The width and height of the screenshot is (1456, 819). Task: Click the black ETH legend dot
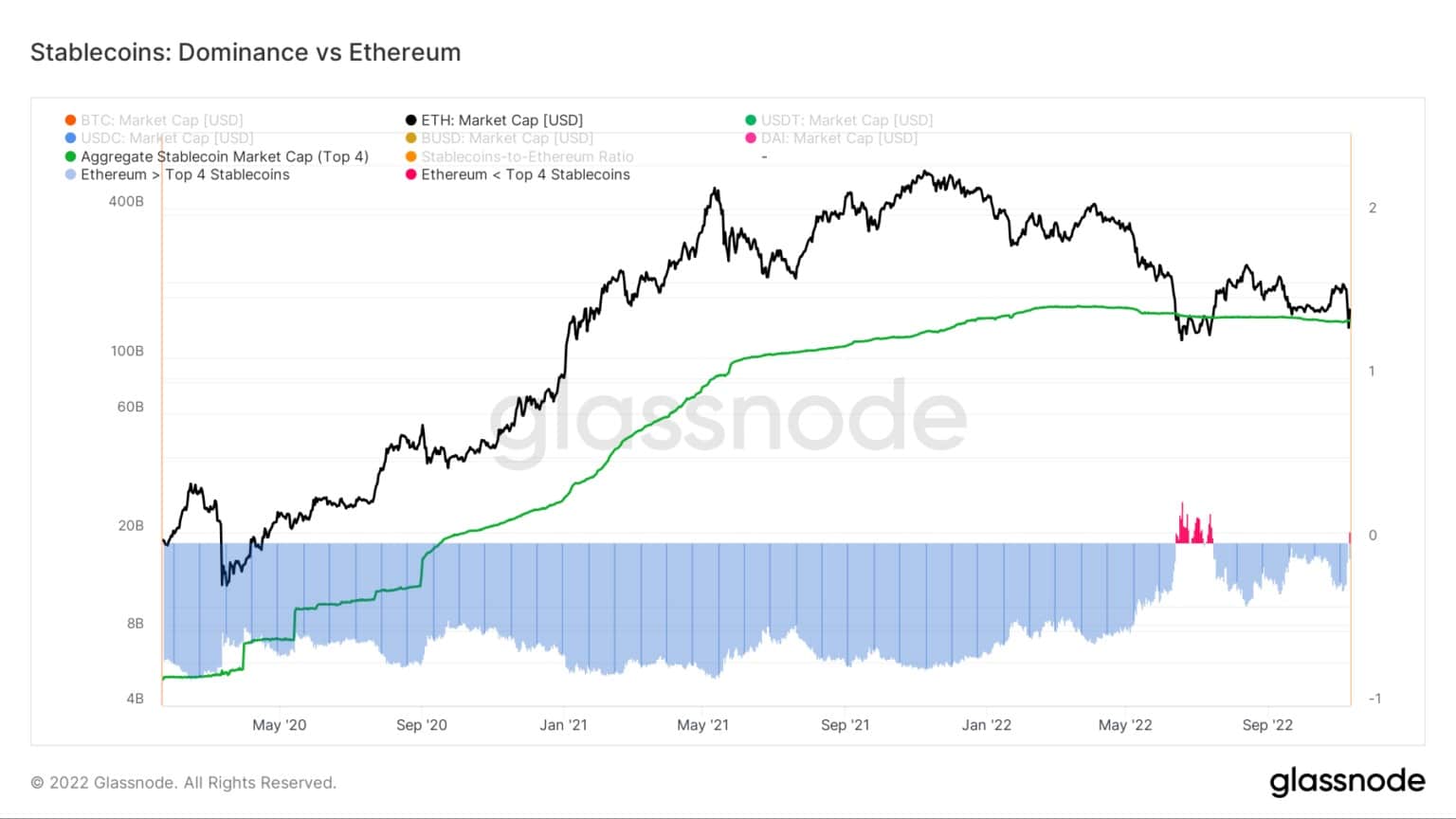coord(411,120)
